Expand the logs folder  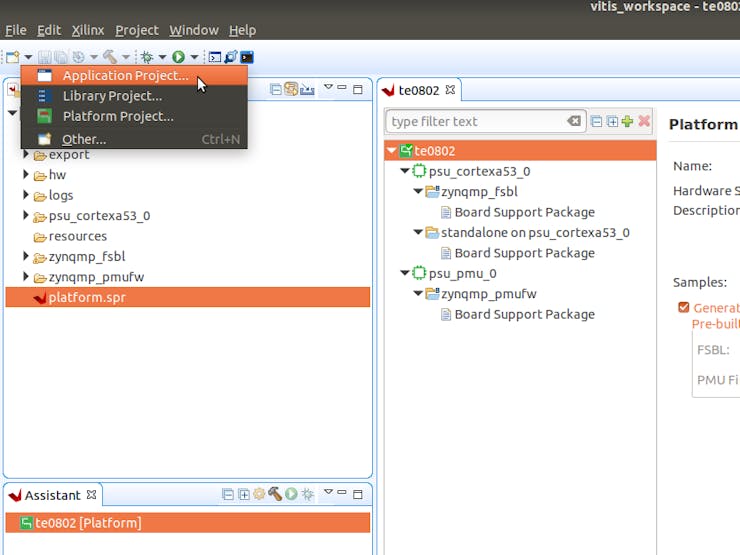26,195
